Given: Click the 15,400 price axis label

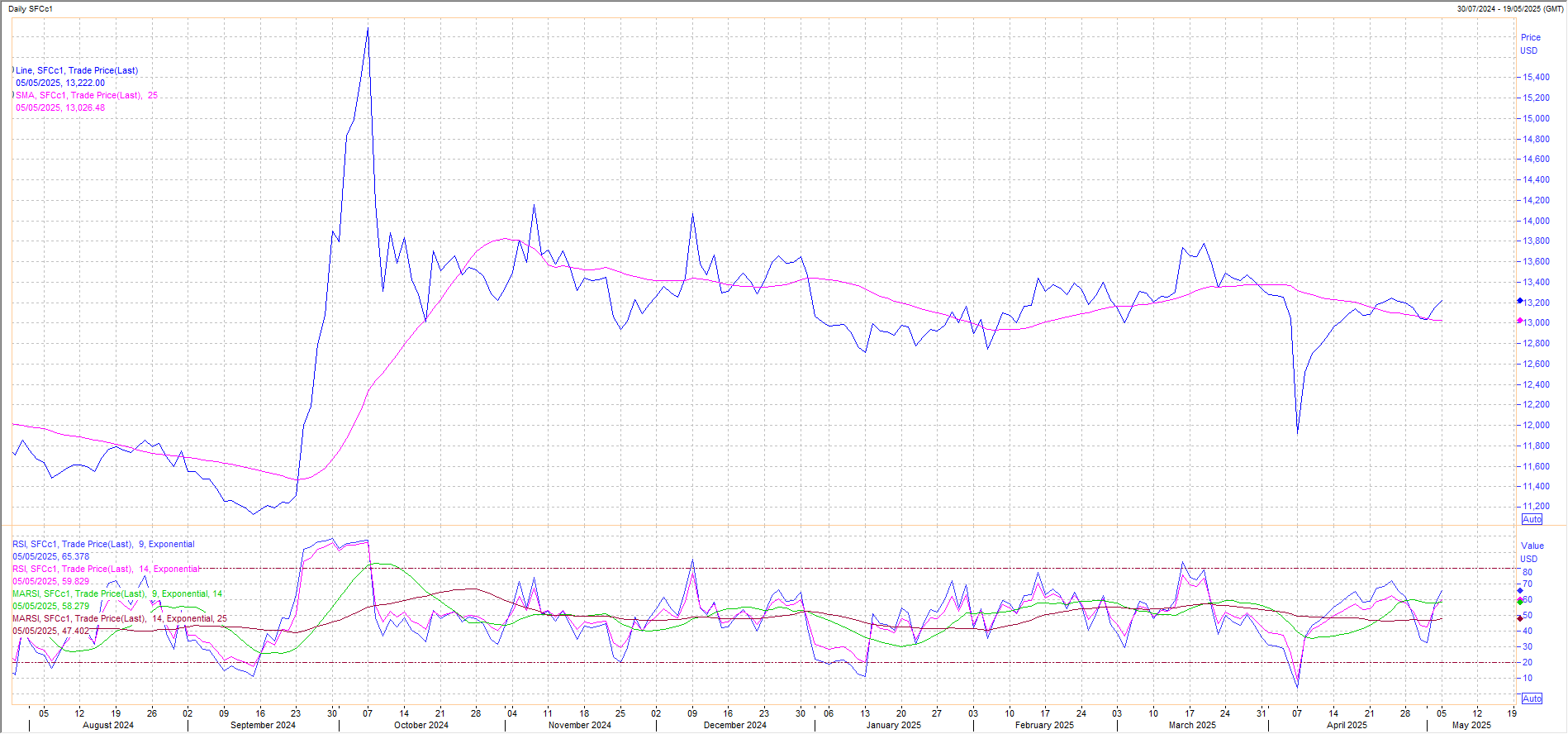Looking at the screenshot, I should point(1537,77).
